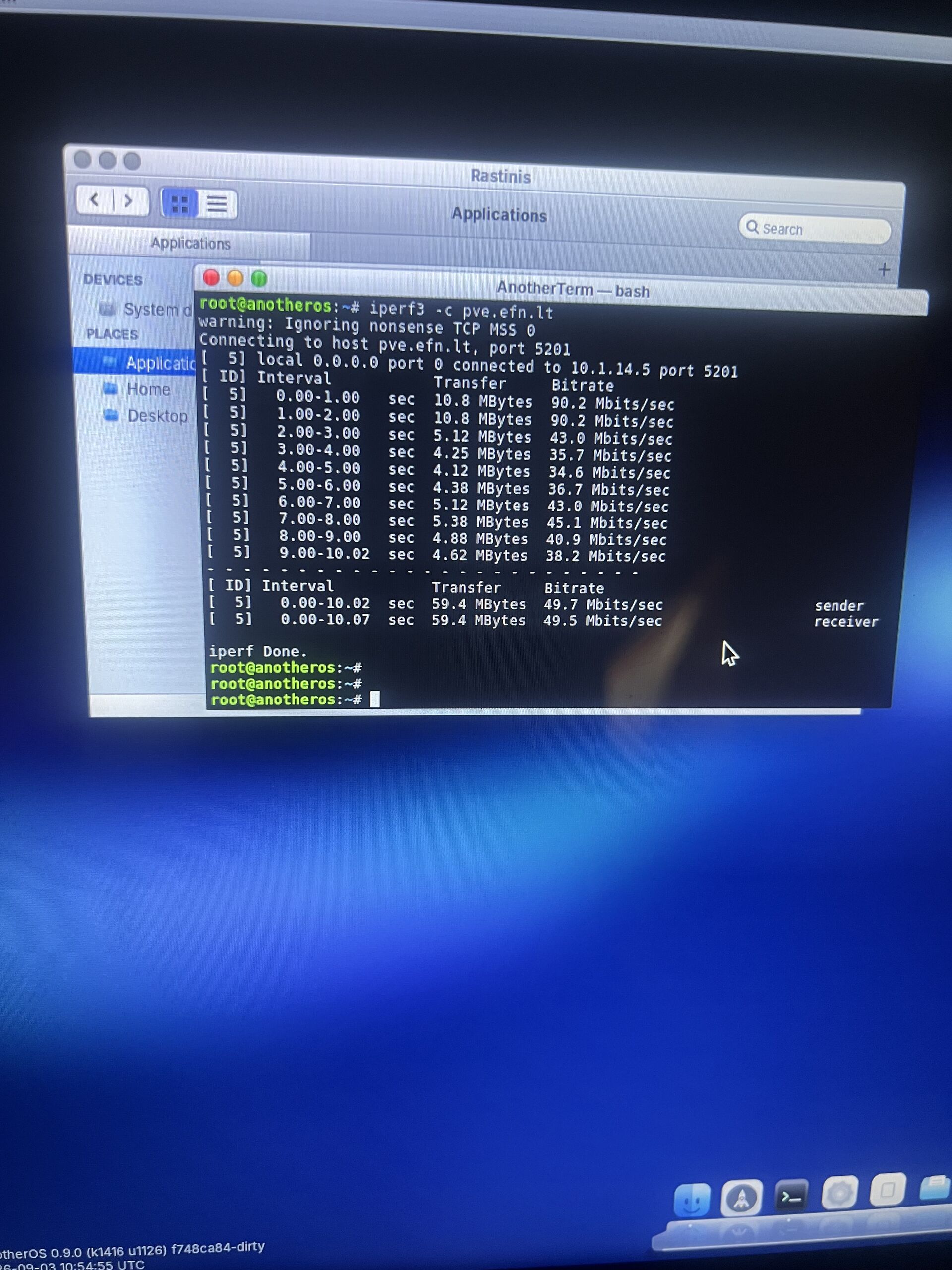952x1270 pixels.
Task: Click the '49.5 Mbits/sec' receiver bitrate
Action: coord(602,620)
